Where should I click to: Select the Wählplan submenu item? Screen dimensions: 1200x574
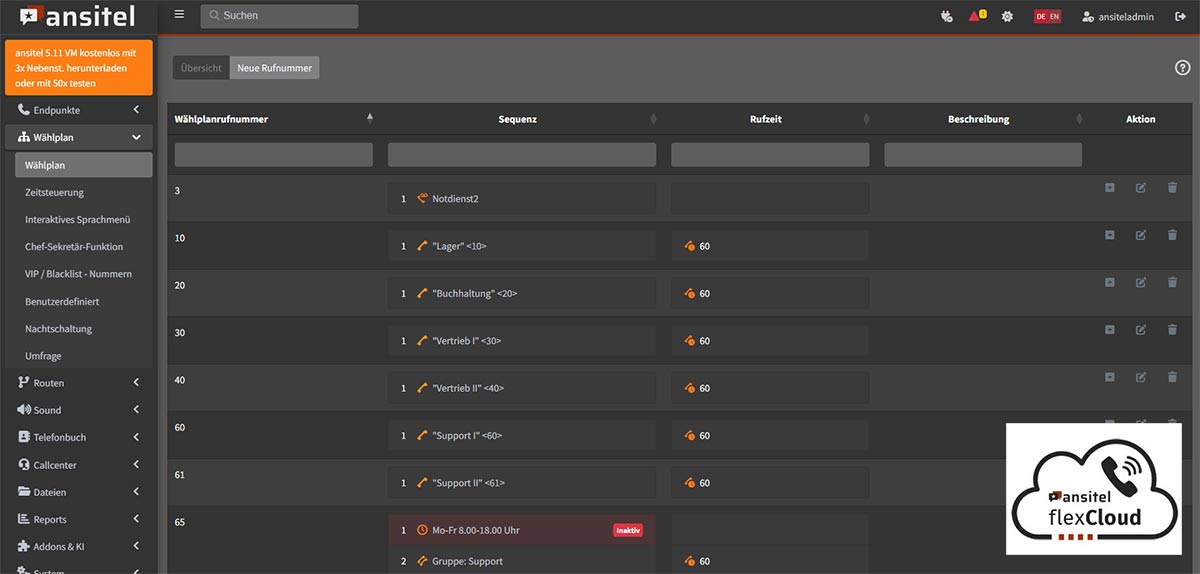(84, 165)
